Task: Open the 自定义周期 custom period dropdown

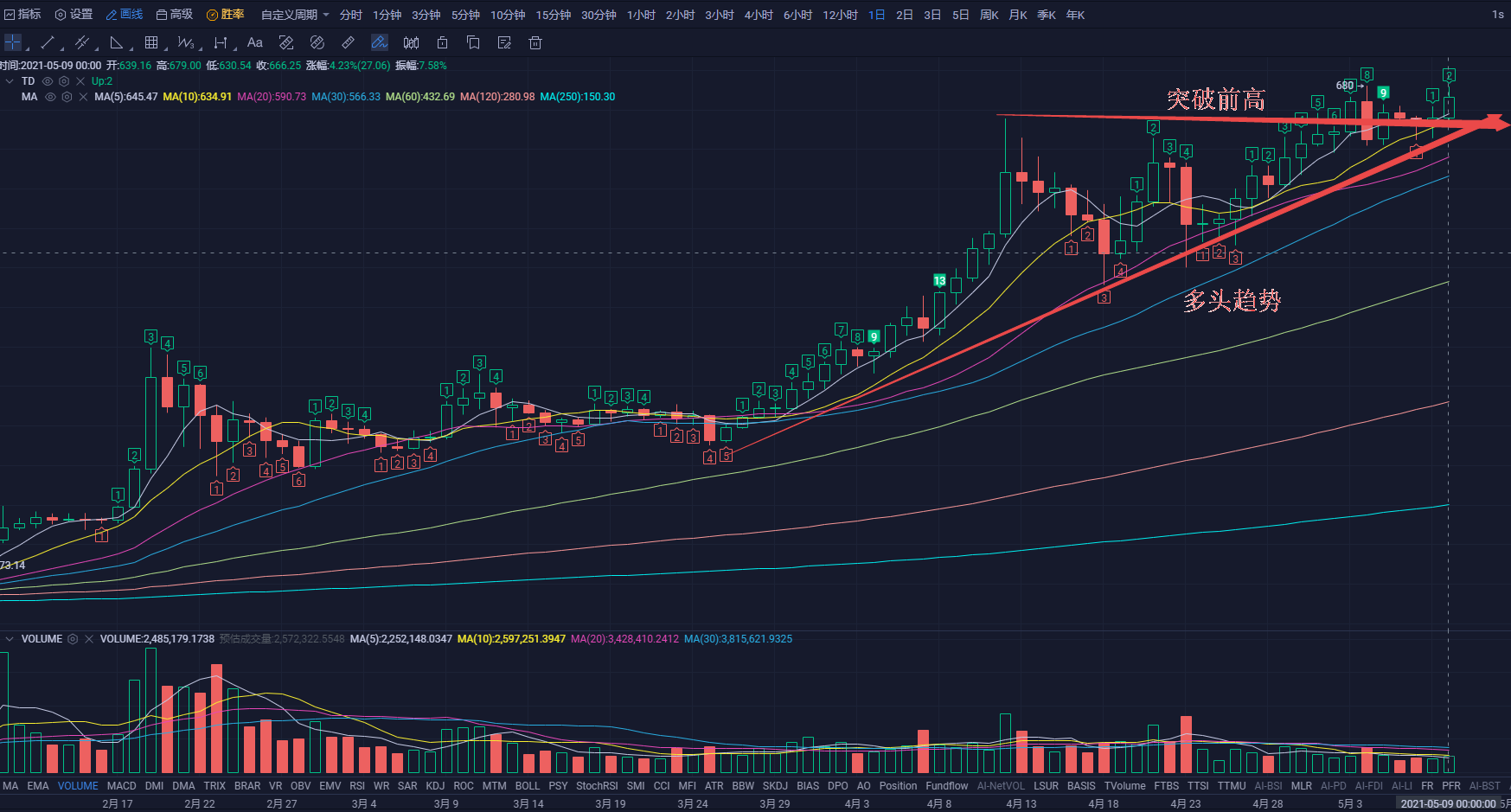Action: point(295,15)
